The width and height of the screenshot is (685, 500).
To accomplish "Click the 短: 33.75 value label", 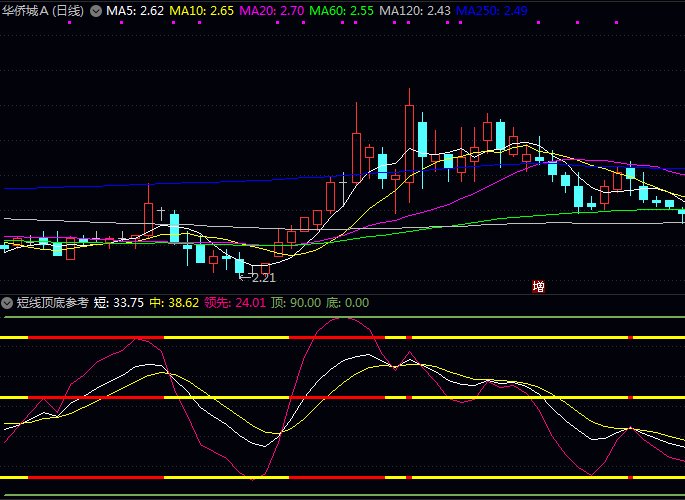I will pyautogui.click(x=125, y=303).
